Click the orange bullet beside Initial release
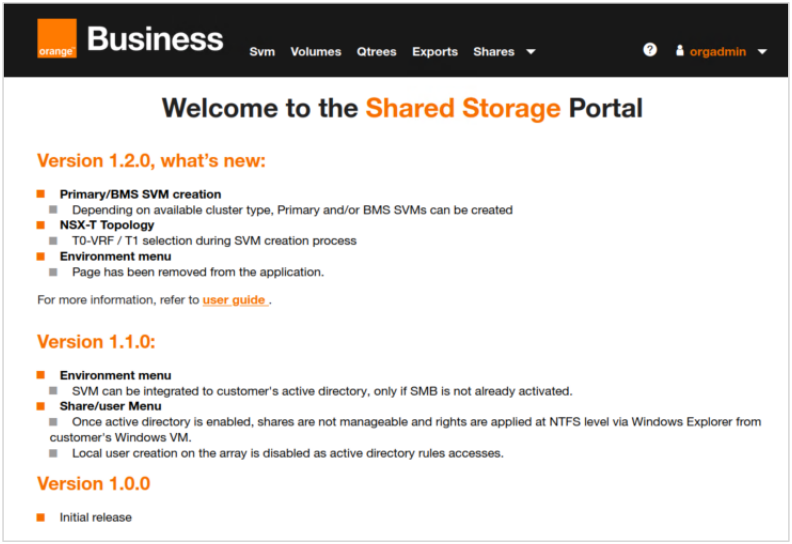792x544 pixels. (42, 517)
